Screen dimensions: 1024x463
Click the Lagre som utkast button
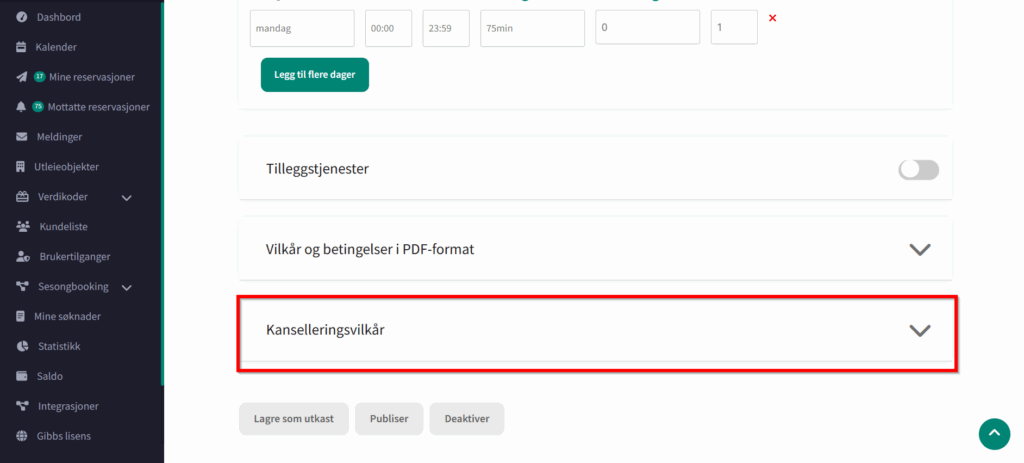(293, 419)
